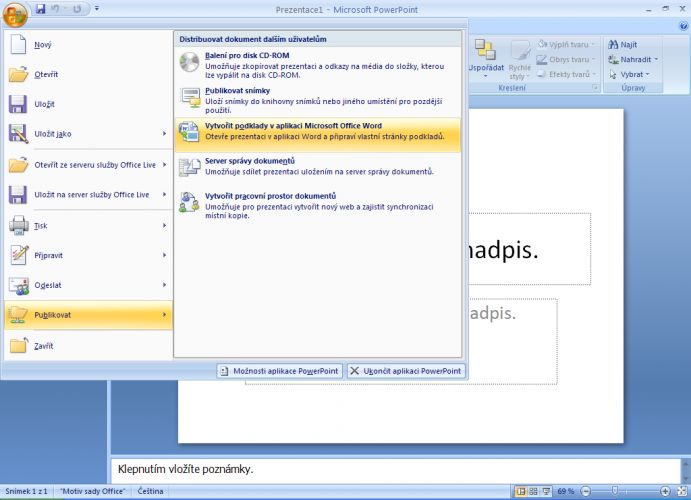Expand the Uložit jako submenu arrow
Image resolution: width=691 pixels, height=500 pixels.
click(164, 133)
